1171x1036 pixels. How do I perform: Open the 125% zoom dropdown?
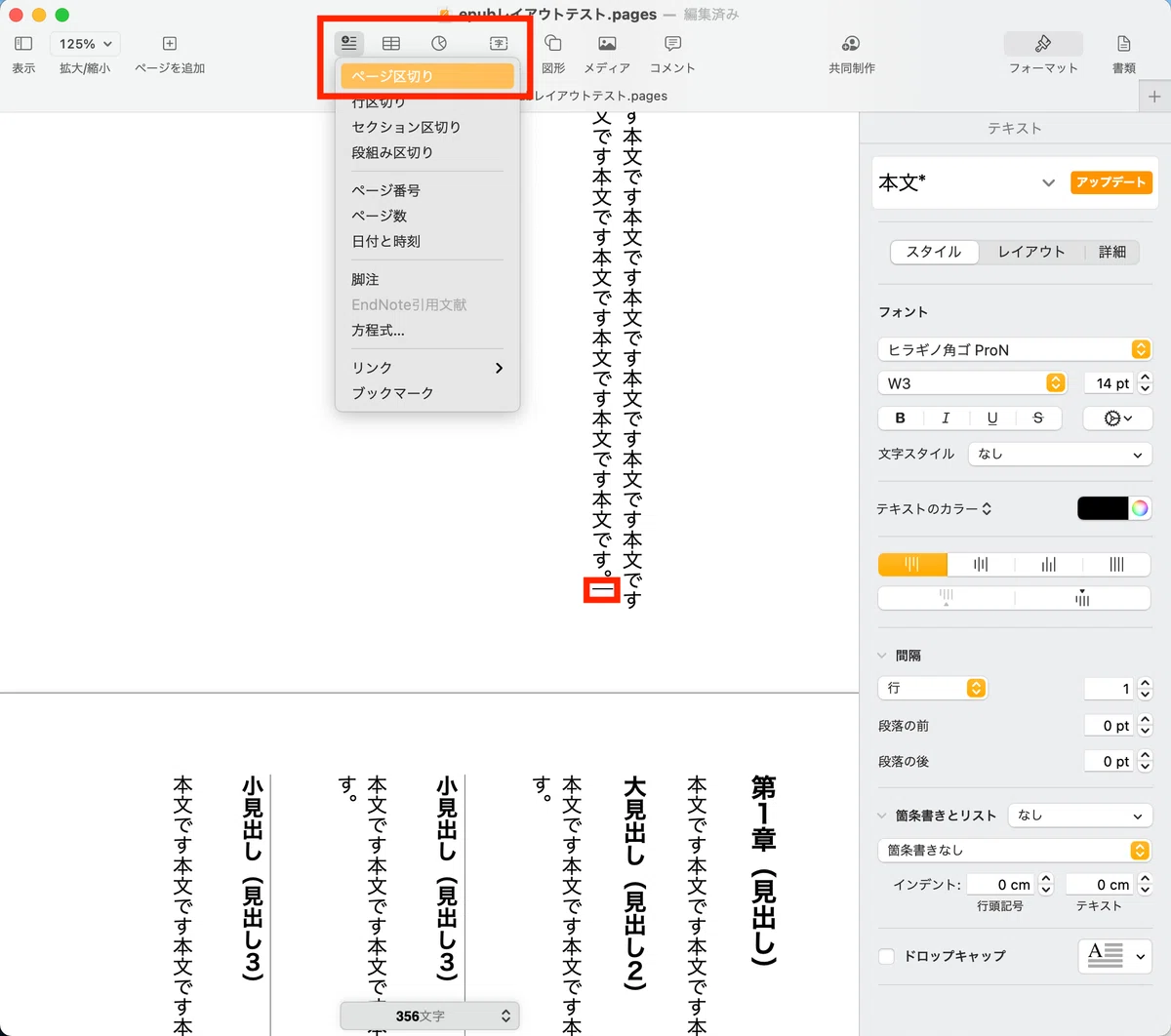pyautogui.click(x=85, y=44)
